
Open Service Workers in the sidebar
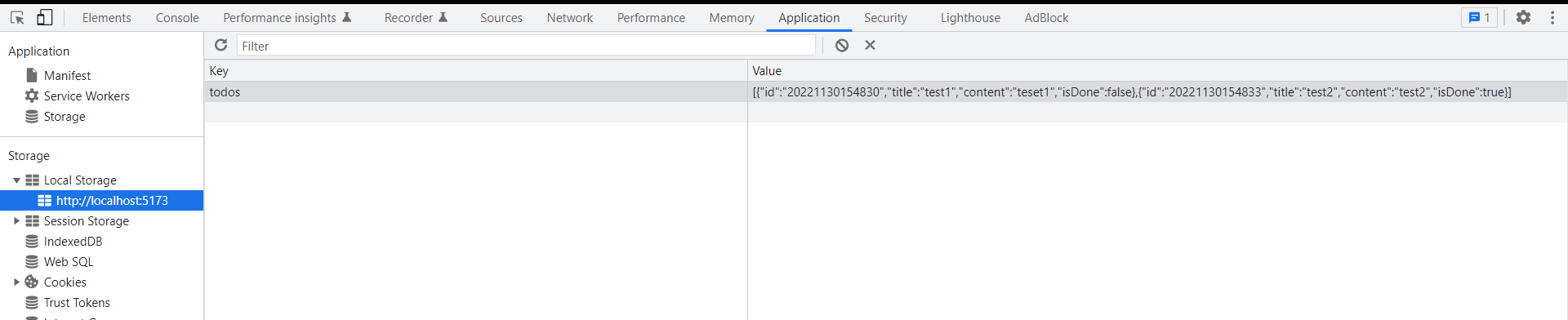click(87, 96)
